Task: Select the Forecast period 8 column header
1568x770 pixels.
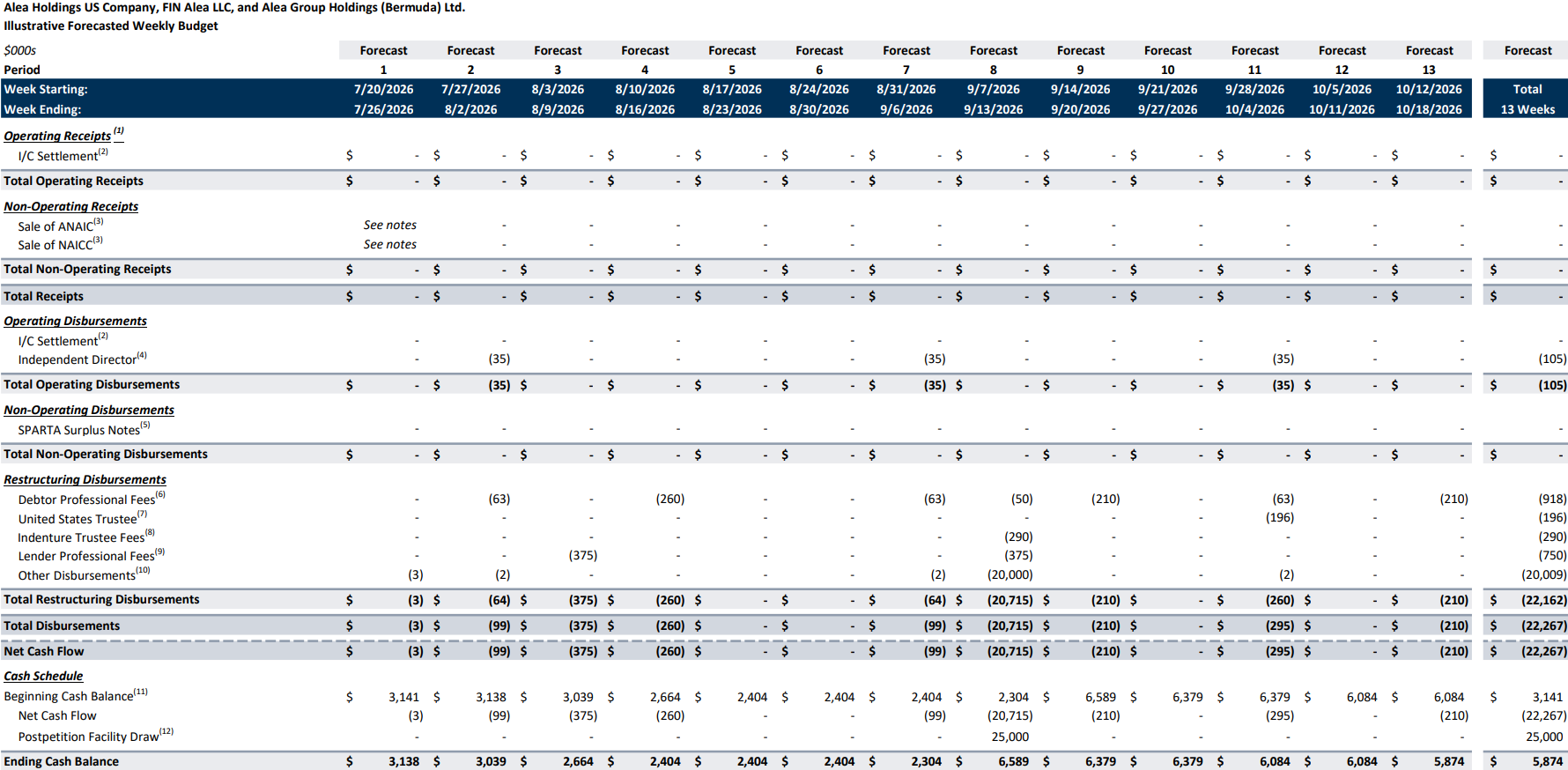Action: pos(993,60)
